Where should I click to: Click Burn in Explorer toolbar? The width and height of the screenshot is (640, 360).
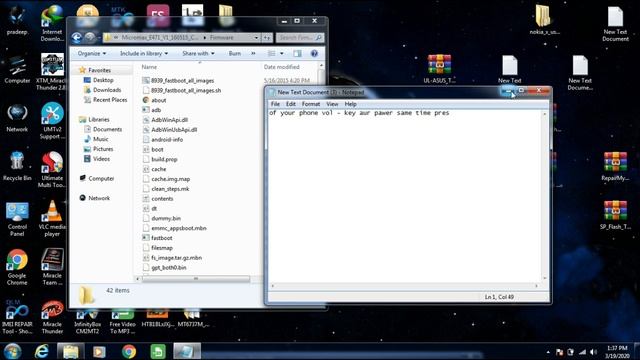tap(235, 53)
